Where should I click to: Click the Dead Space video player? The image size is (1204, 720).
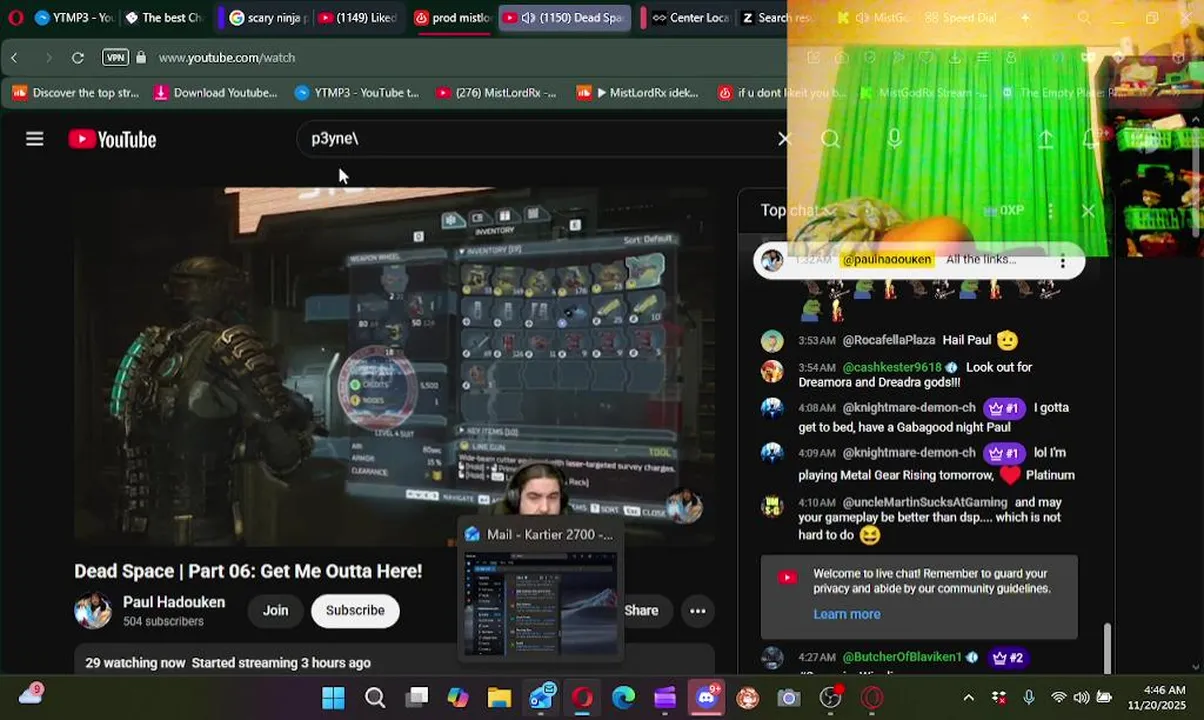[x=394, y=366]
